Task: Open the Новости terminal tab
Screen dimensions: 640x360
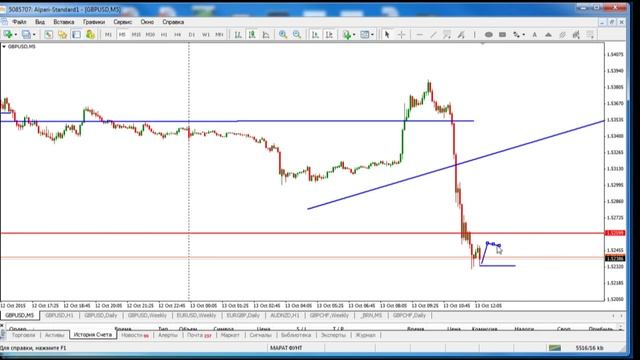Action: point(135,335)
